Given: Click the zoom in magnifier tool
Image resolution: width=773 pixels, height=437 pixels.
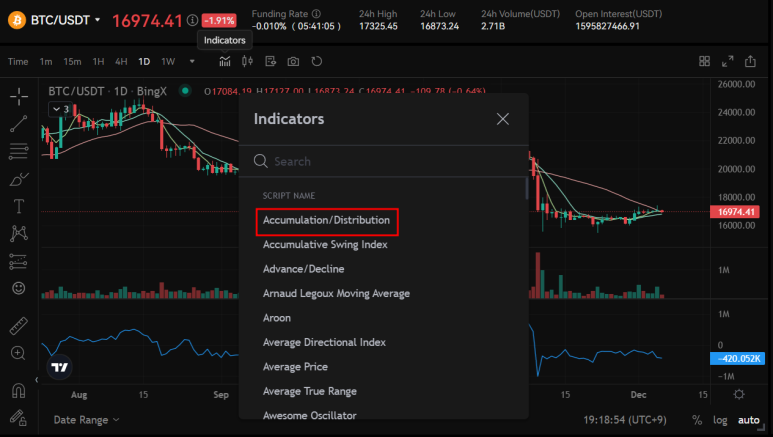Looking at the screenshot, I should 18,353.
